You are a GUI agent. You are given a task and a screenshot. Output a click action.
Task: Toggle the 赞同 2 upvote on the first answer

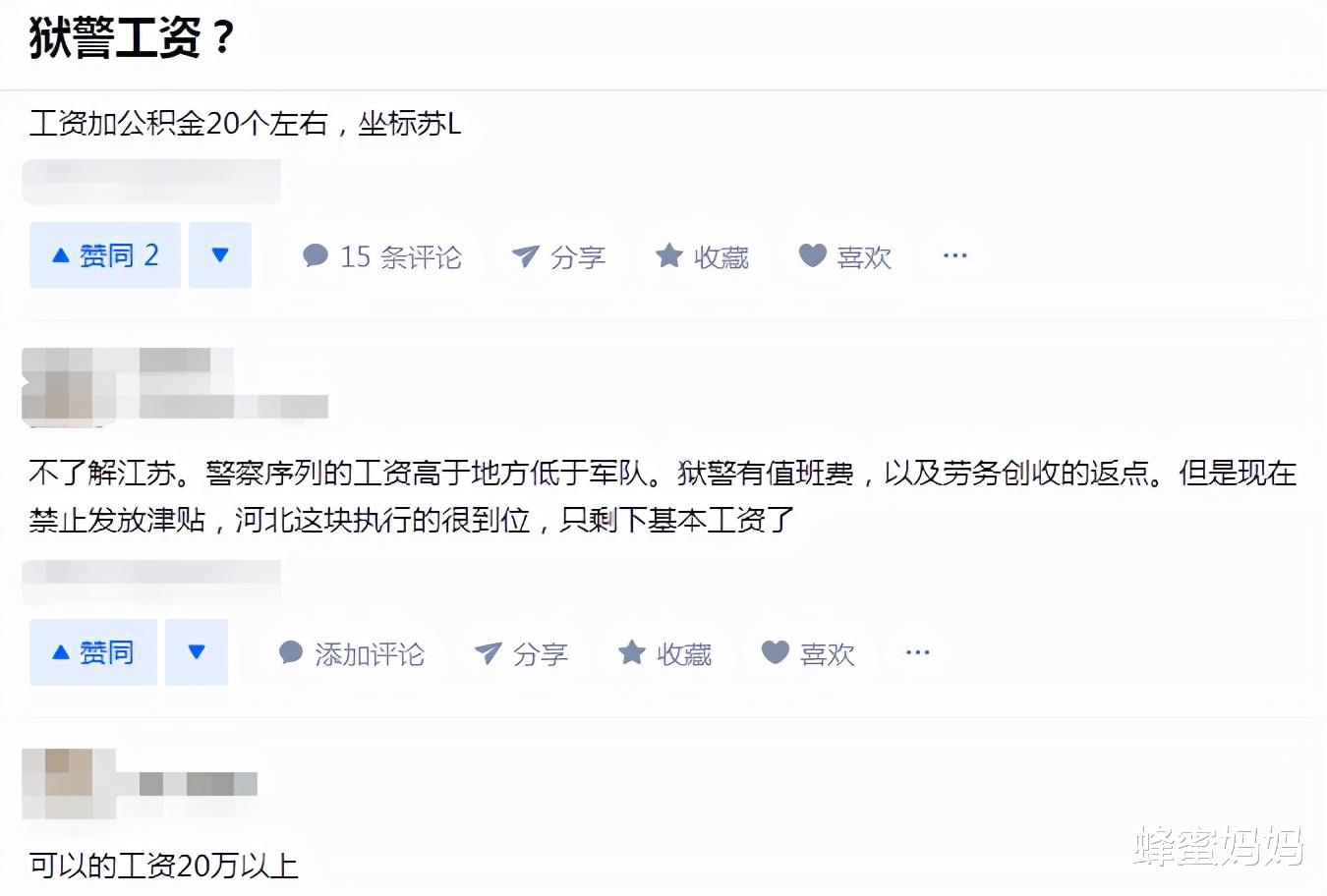coord(104,254)
